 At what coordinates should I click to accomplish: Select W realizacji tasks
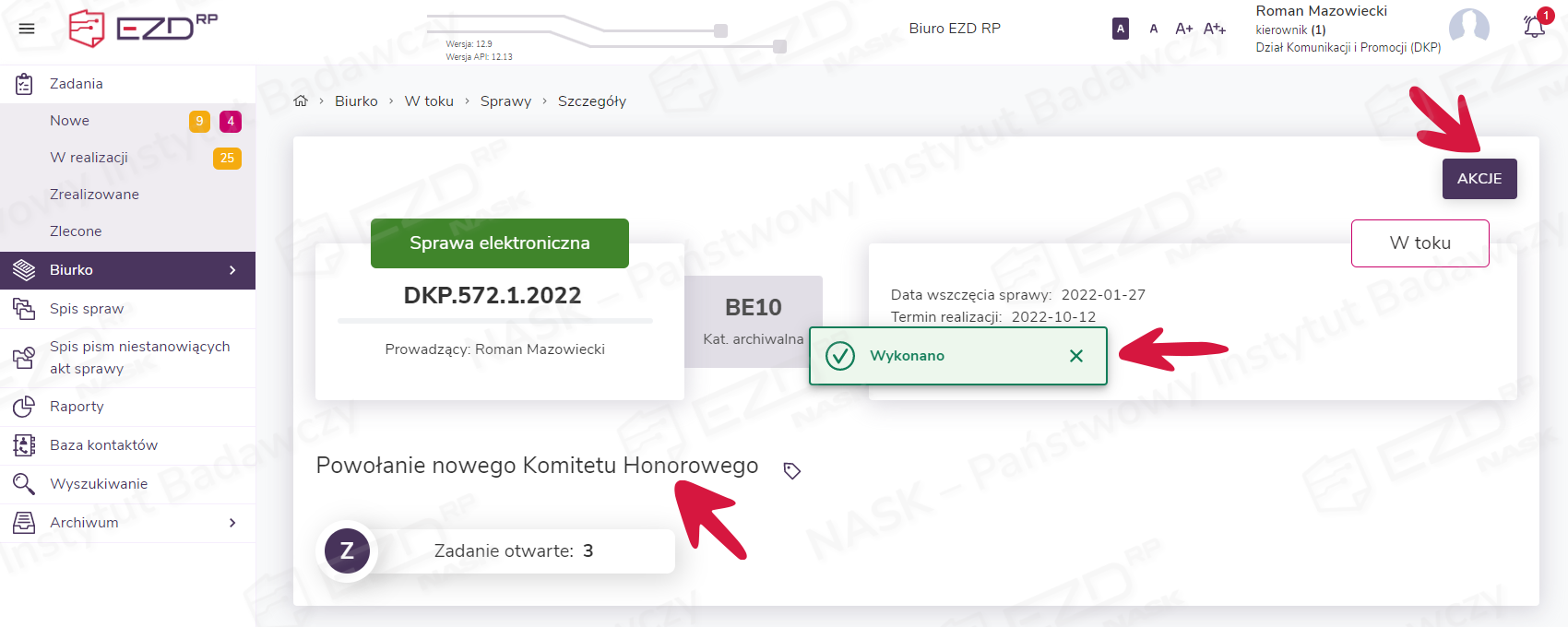coord(89,158)
